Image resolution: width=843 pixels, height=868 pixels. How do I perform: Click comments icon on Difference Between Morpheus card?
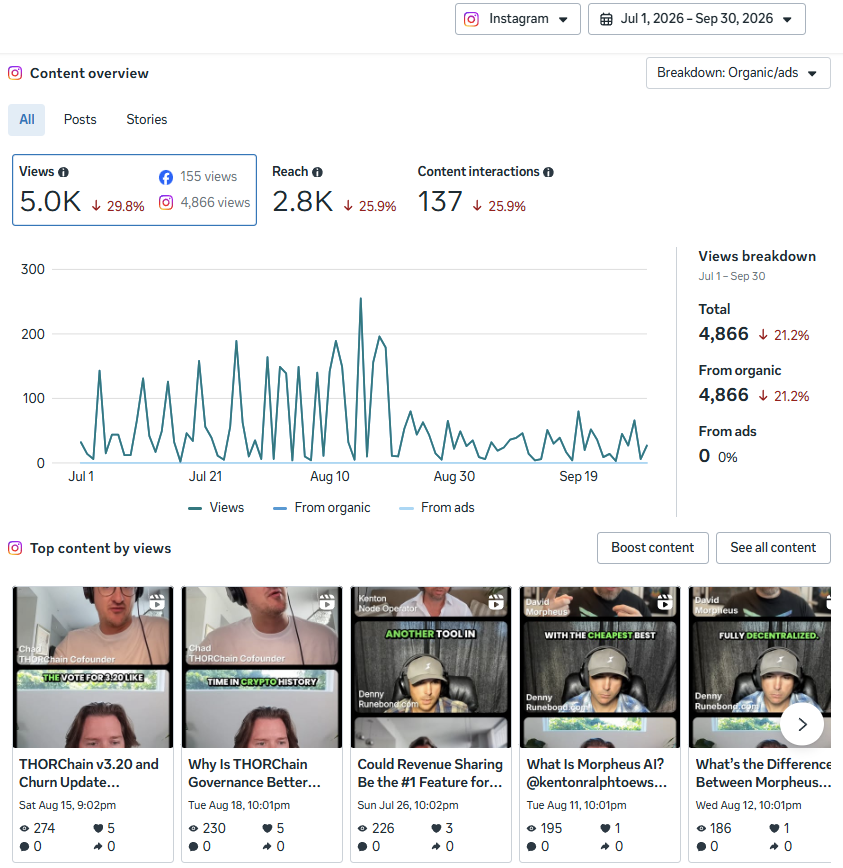(701, 846)
